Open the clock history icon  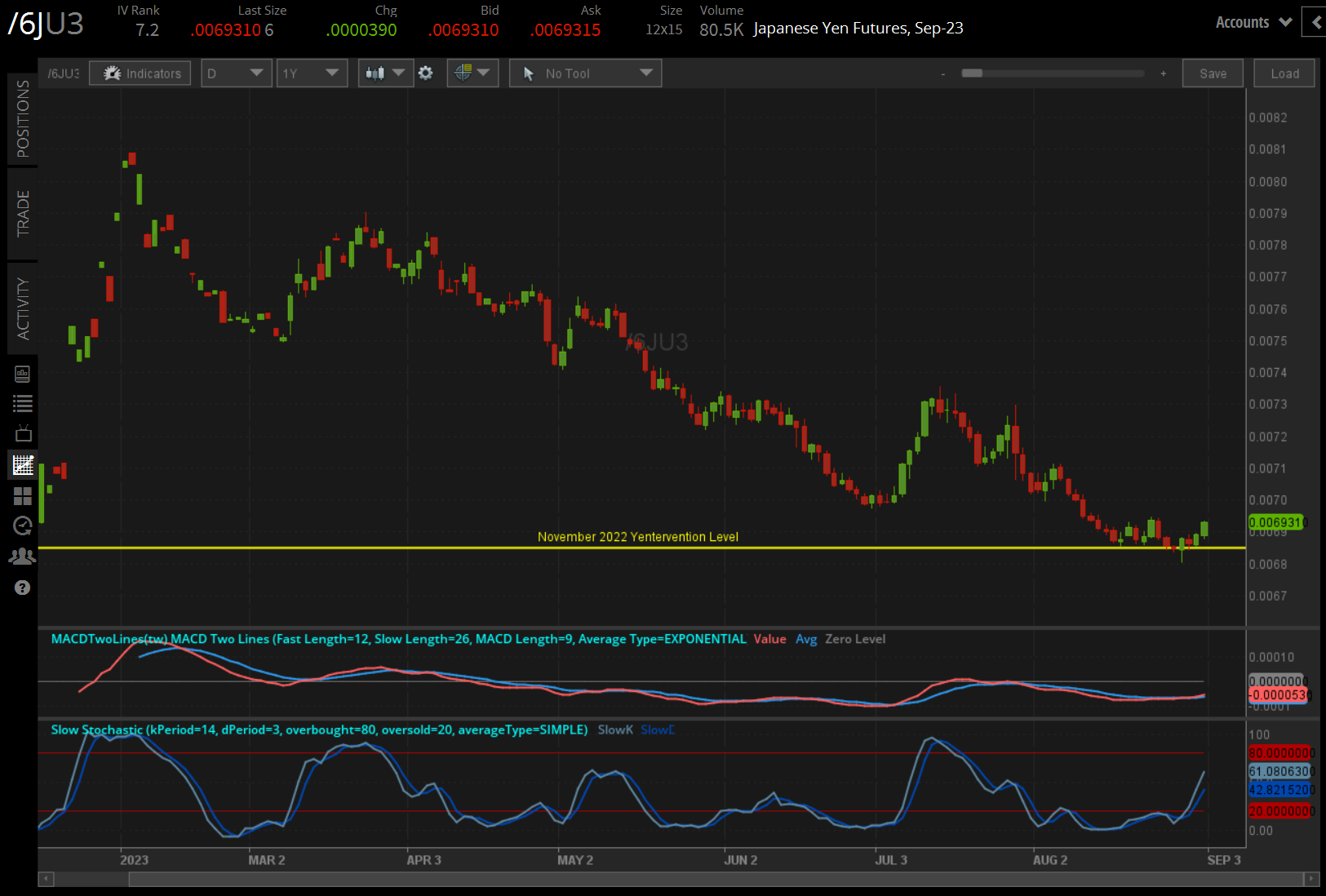(x=23, y=526)
